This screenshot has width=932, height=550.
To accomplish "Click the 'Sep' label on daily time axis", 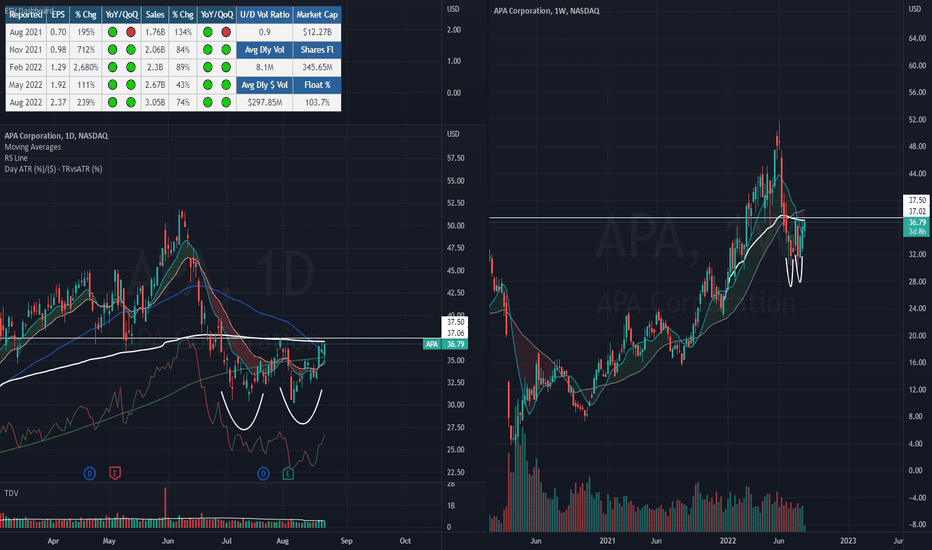I will click(347, 540).
